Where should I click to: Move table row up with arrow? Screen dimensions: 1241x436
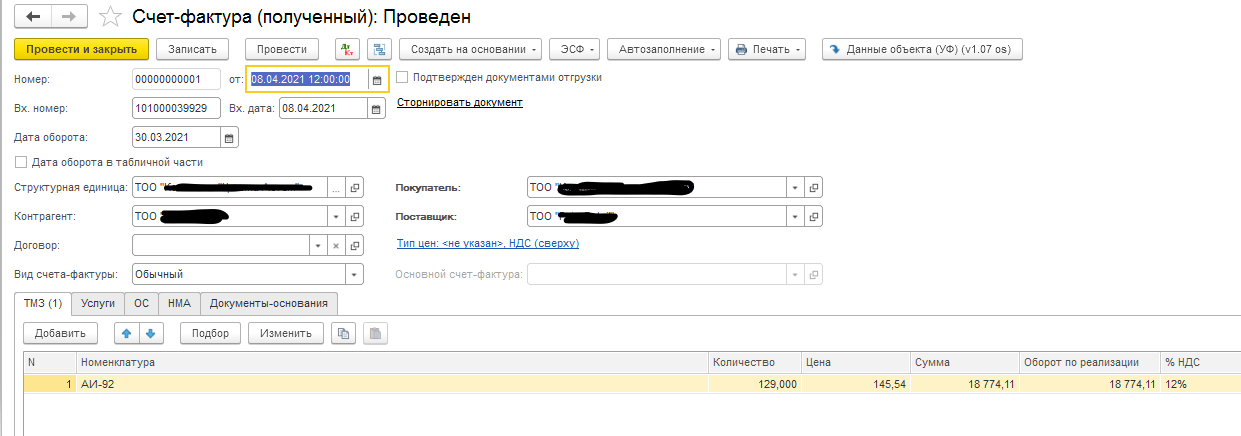coord(126,334)
